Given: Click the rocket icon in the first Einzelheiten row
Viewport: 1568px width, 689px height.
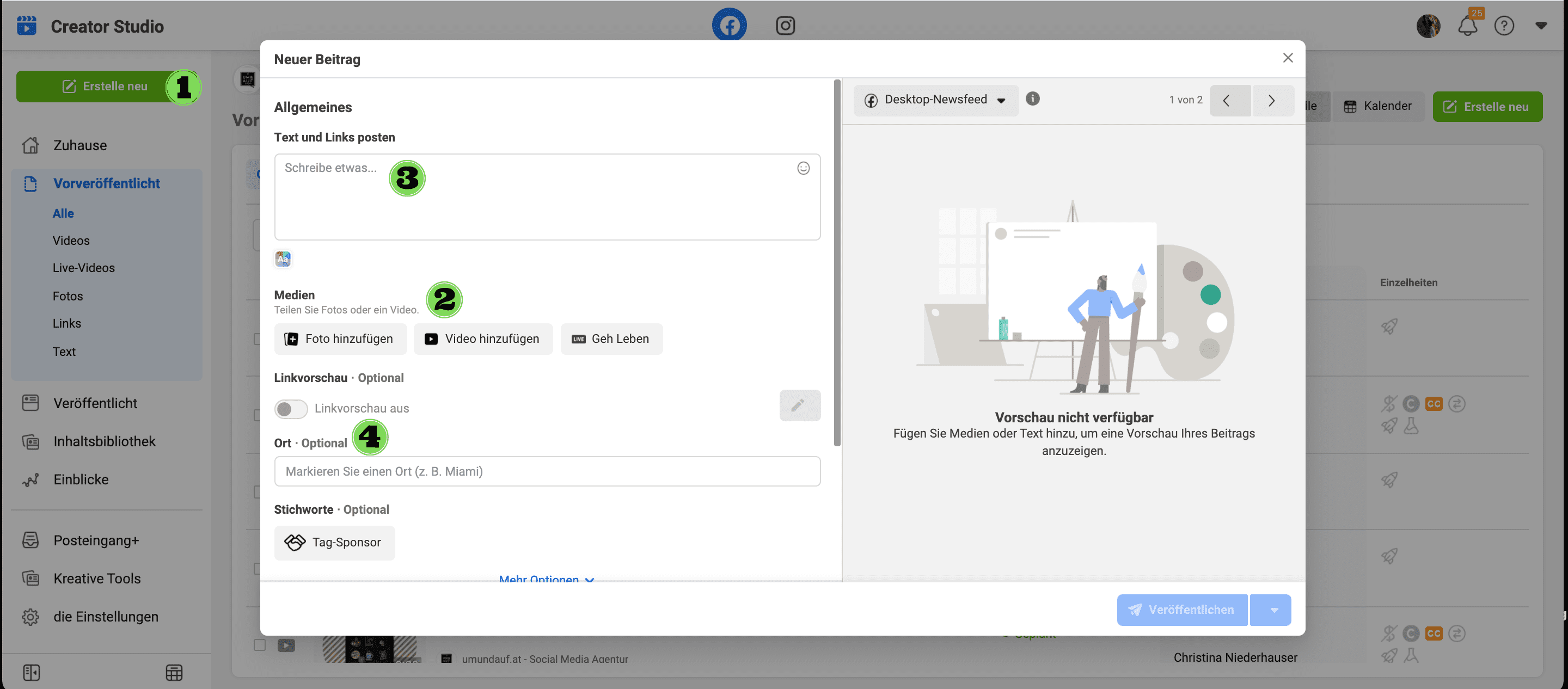Looking at the screenshot, I should 1389,326.
